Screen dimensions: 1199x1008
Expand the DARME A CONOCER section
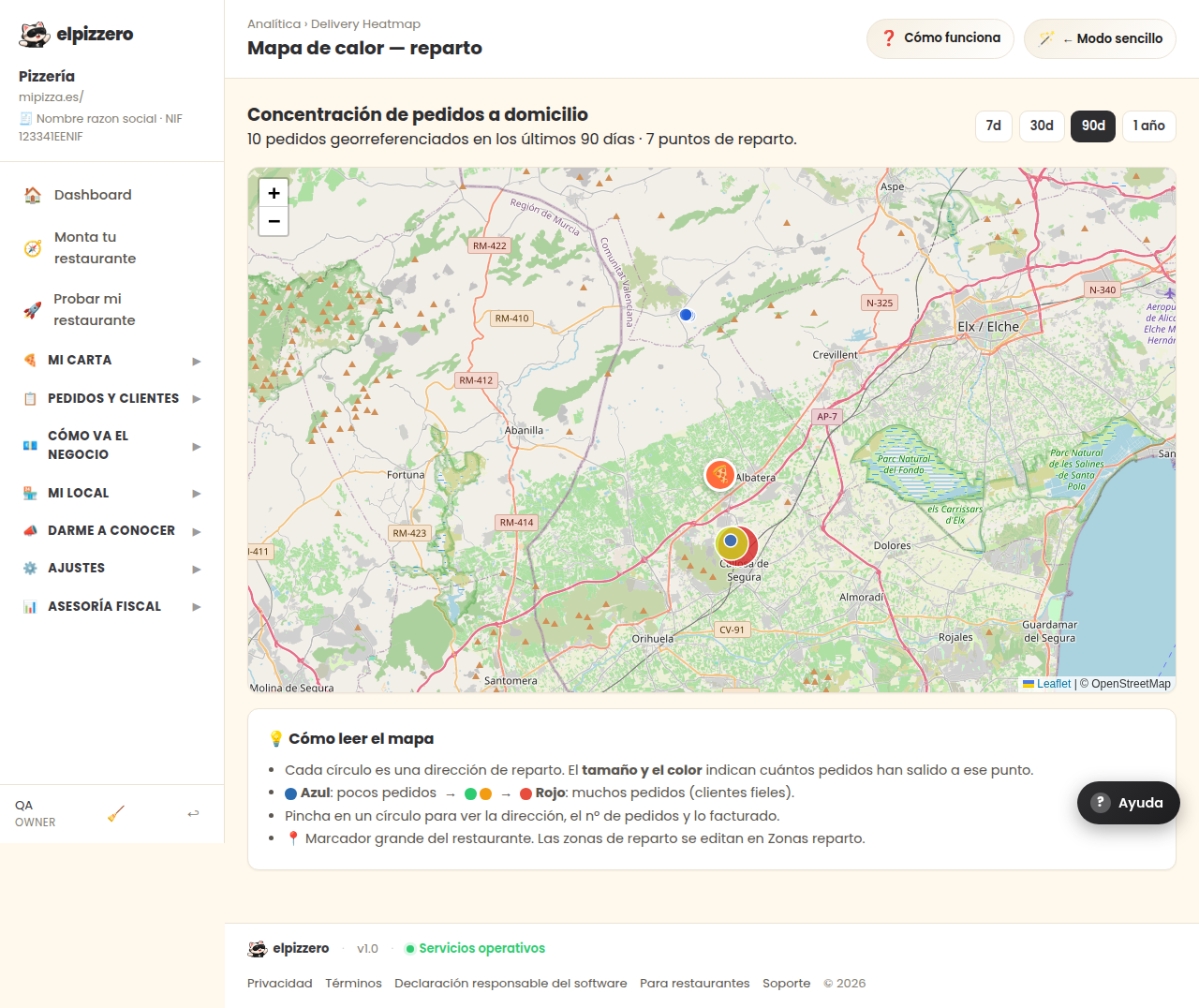tap(112, 531)
